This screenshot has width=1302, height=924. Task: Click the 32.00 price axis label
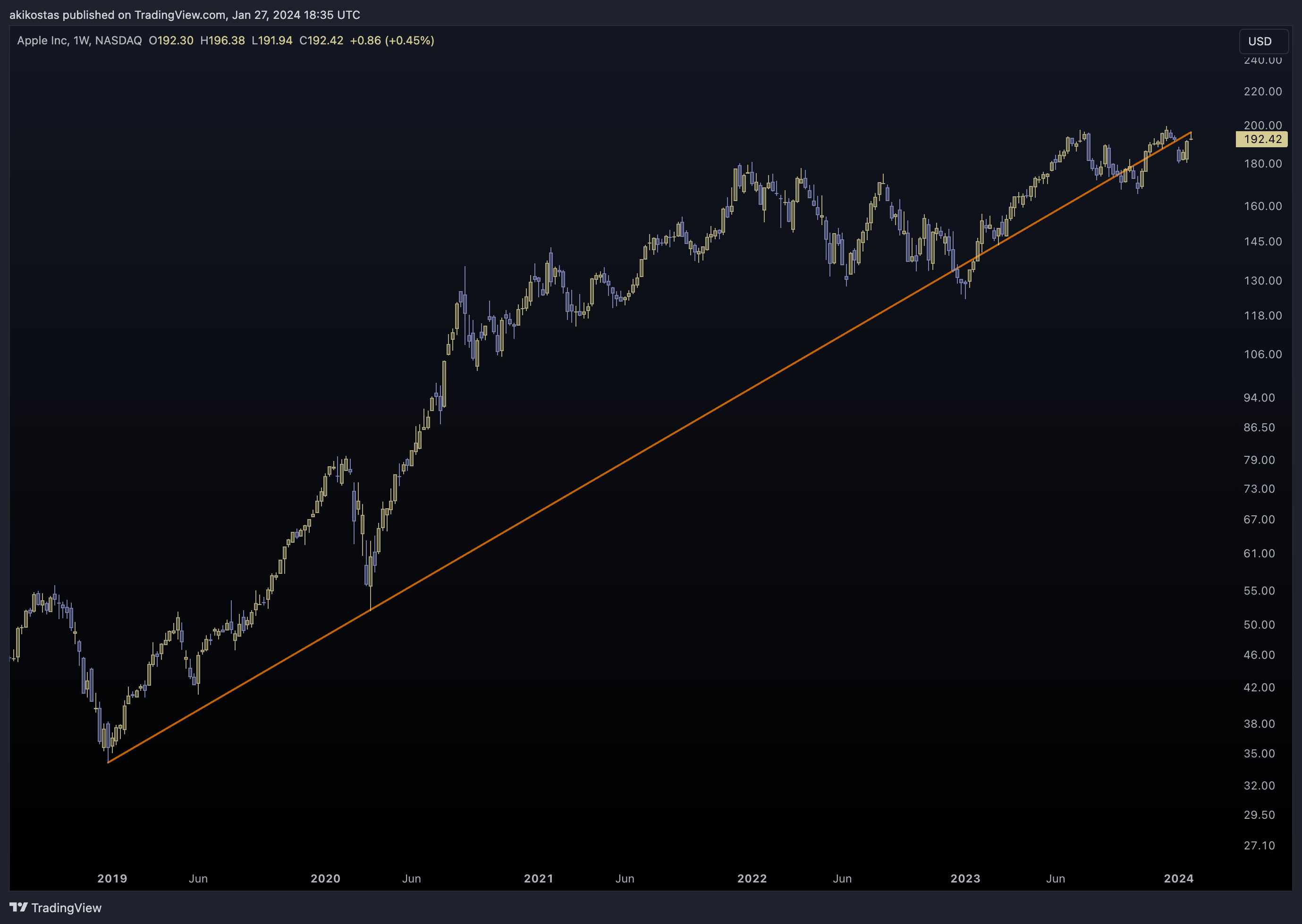[1260, 785]
